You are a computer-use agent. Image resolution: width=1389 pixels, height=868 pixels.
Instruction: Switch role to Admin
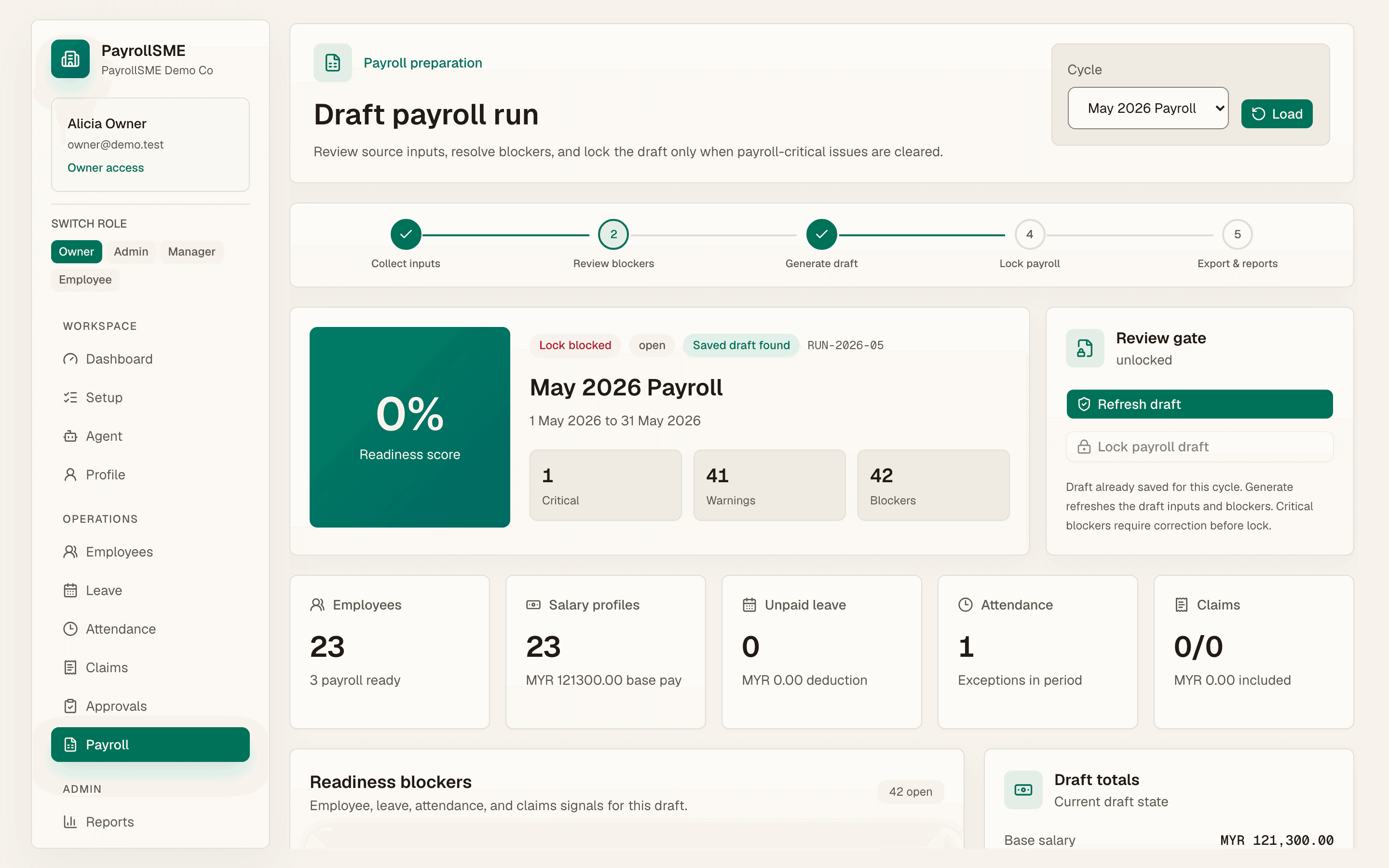(131, 251)
